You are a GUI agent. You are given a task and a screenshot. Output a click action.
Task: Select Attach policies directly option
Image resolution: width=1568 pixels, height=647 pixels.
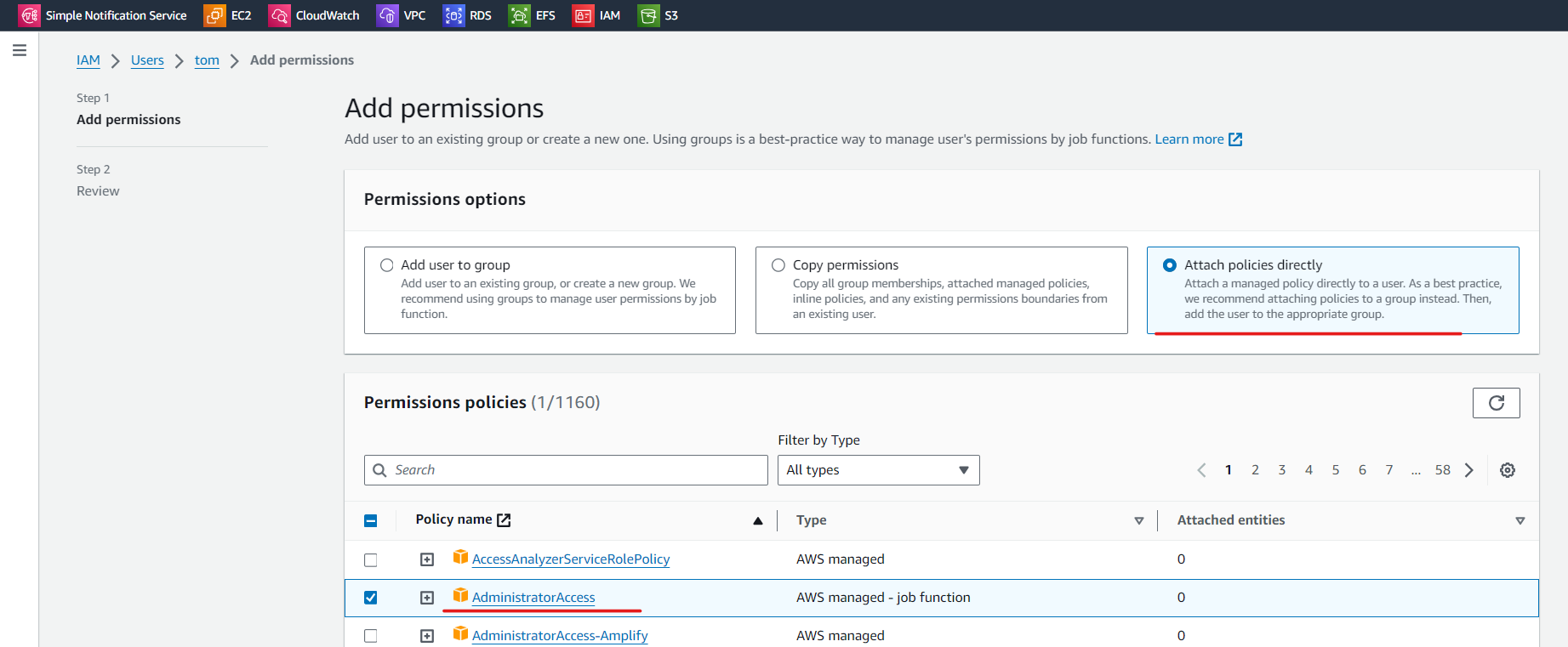(x=1170, y=265)
